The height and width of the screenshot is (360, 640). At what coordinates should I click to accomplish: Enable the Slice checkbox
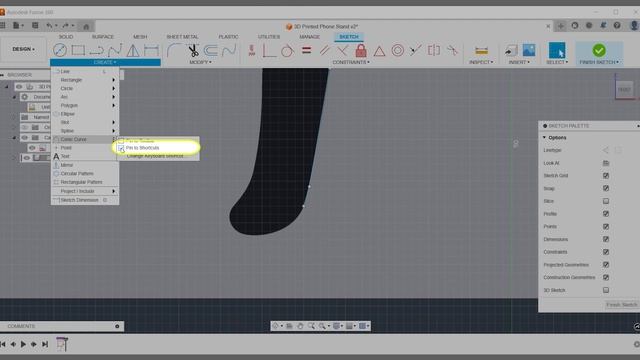point(606,201)
